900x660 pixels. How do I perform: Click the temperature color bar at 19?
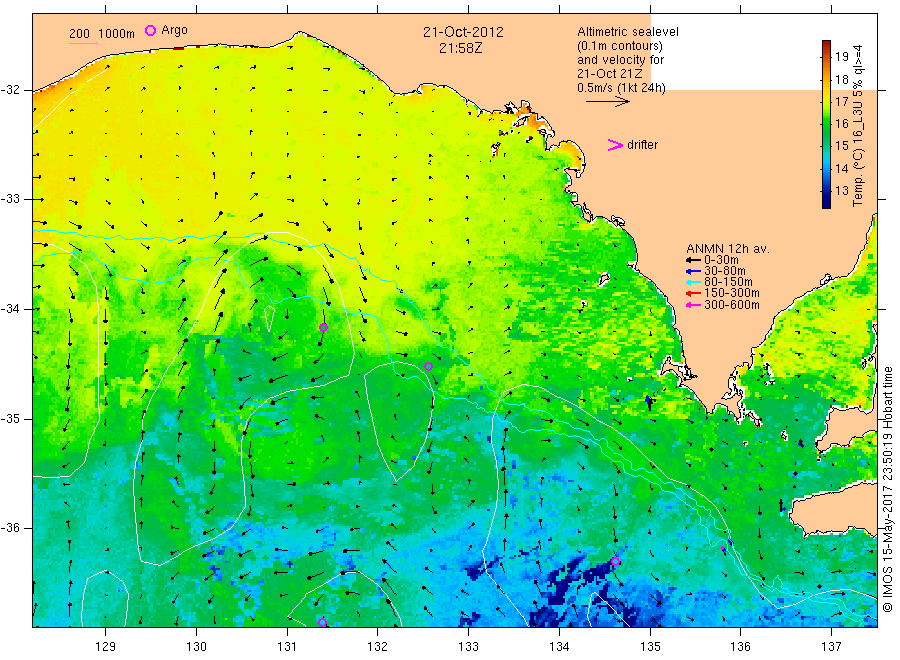(827, 56)
